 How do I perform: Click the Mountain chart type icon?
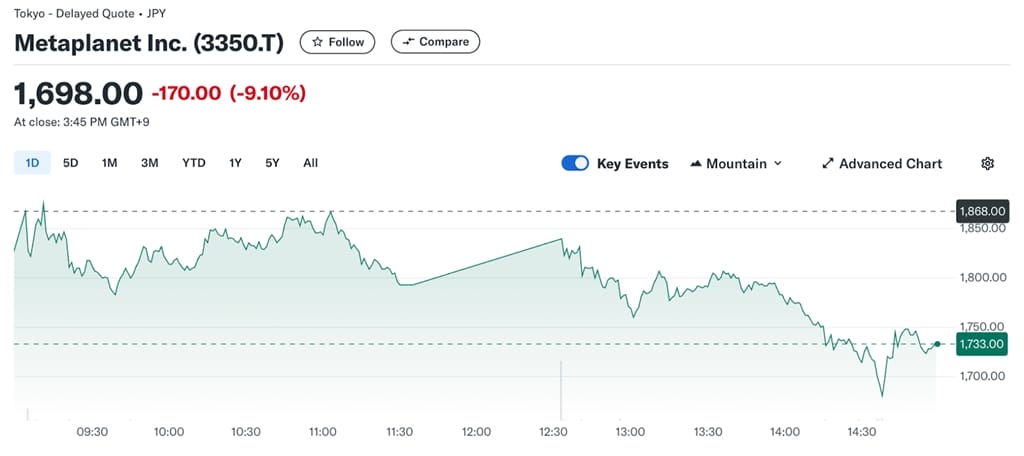pyautogui.click(x=696, y=163)
